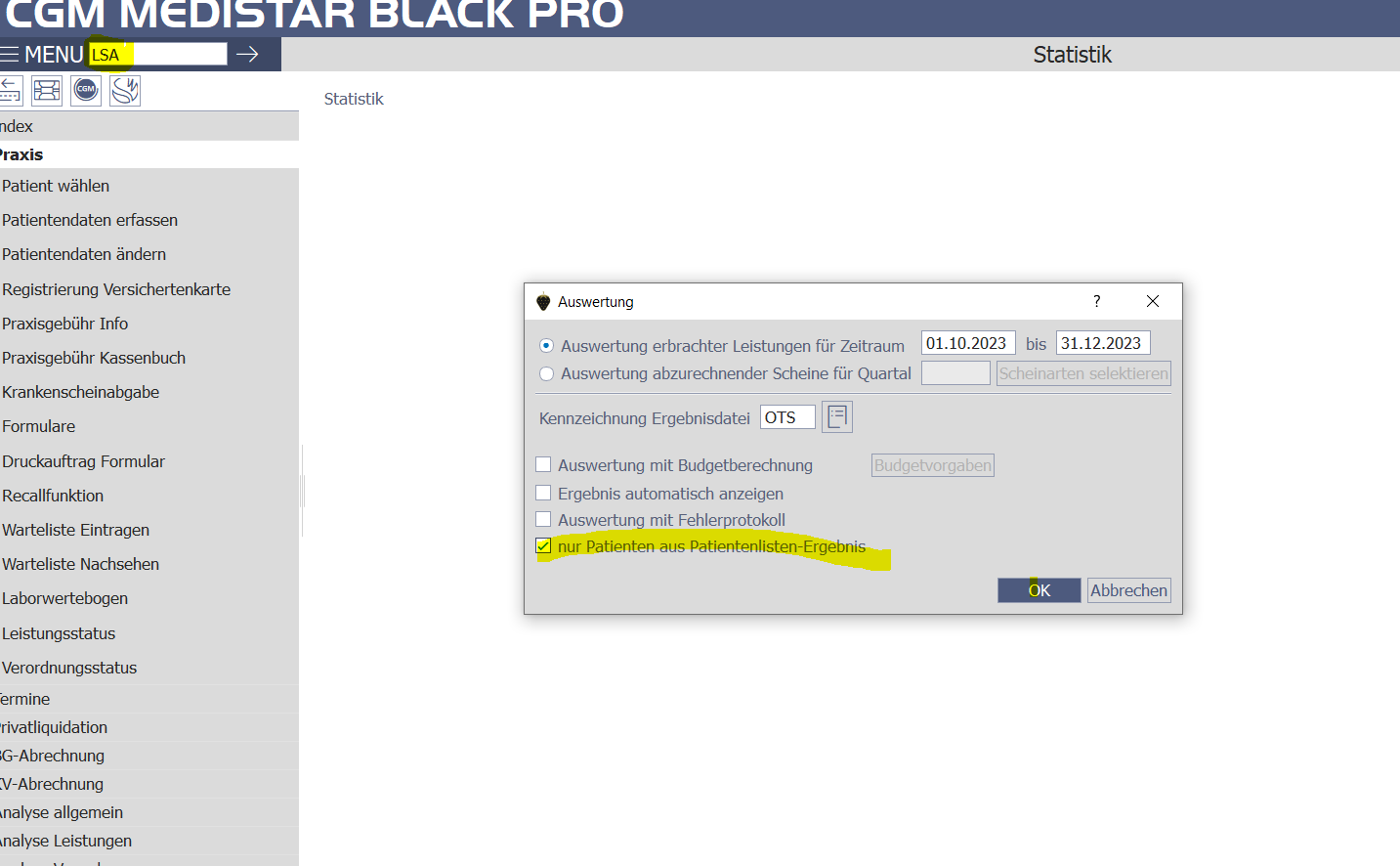The width and height of the screenshot is (1400, 866).
Task: Click the CGM logo toolbar icon
Action: (85, 90)
